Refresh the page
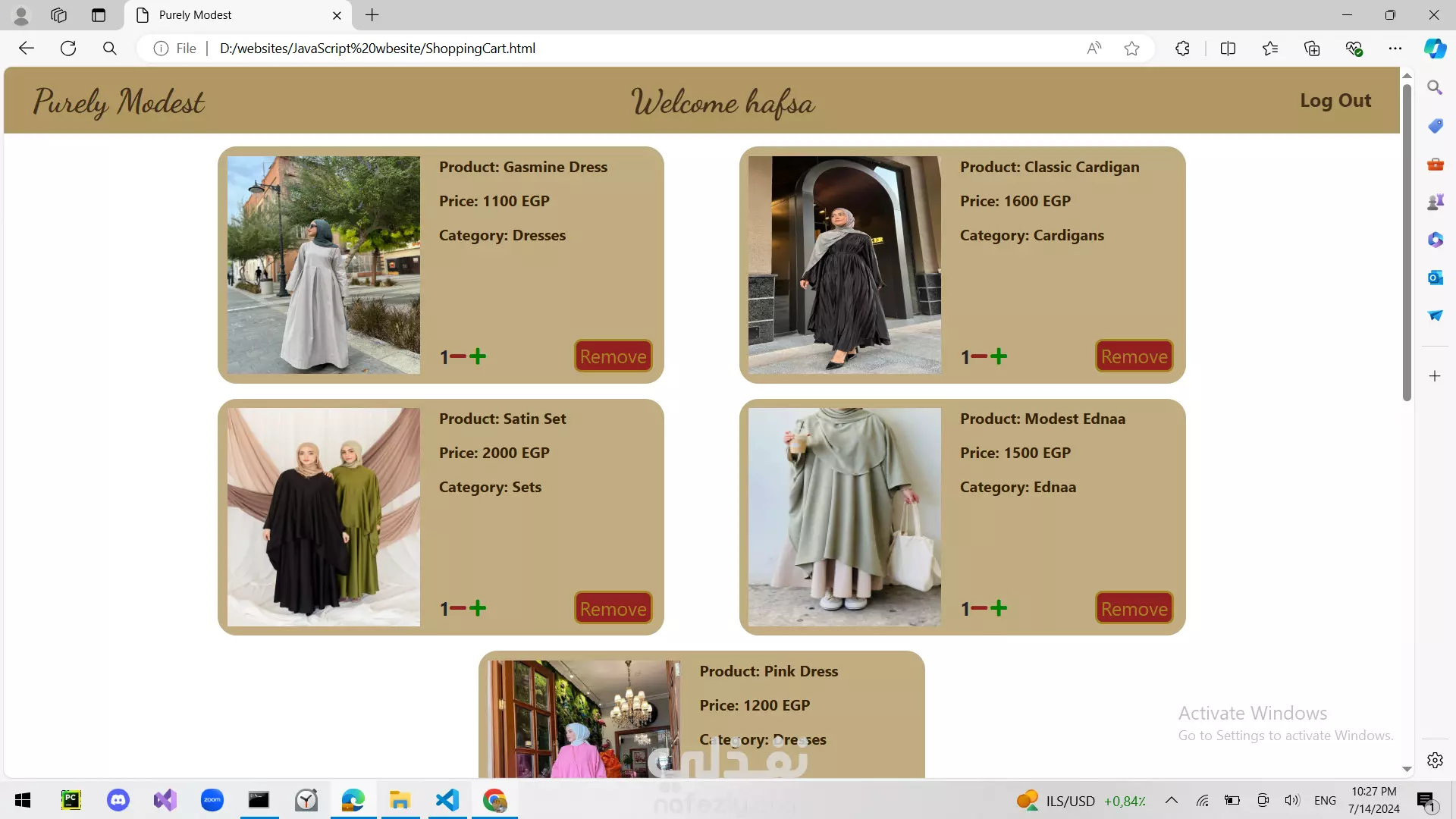The width and height of the screenshot is (1456, 819). 68,49
